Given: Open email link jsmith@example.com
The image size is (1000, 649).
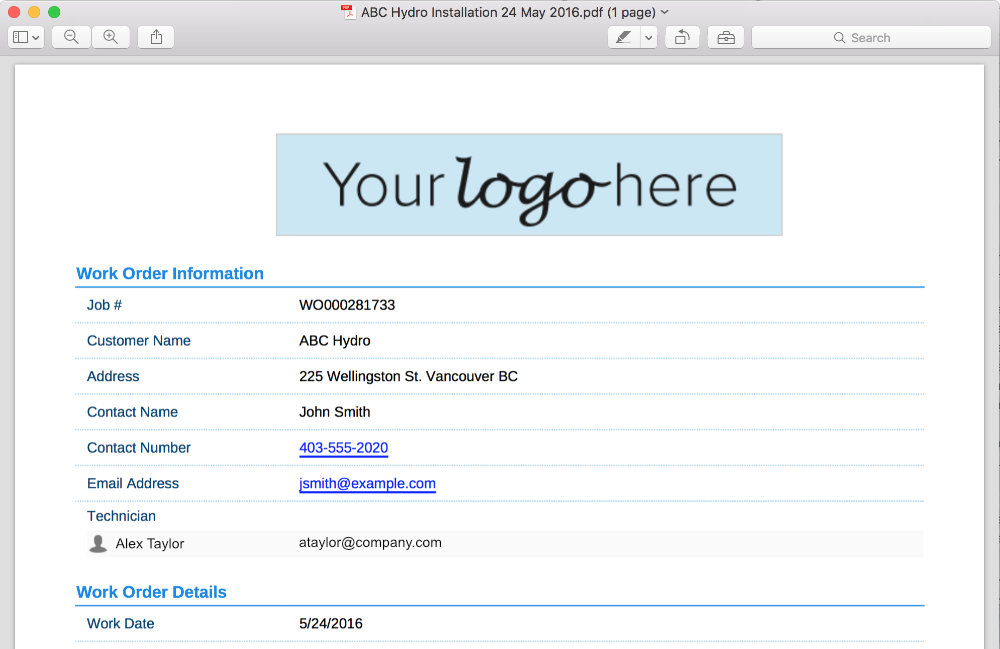Looking at the screenshot, I should coord(367,483).
